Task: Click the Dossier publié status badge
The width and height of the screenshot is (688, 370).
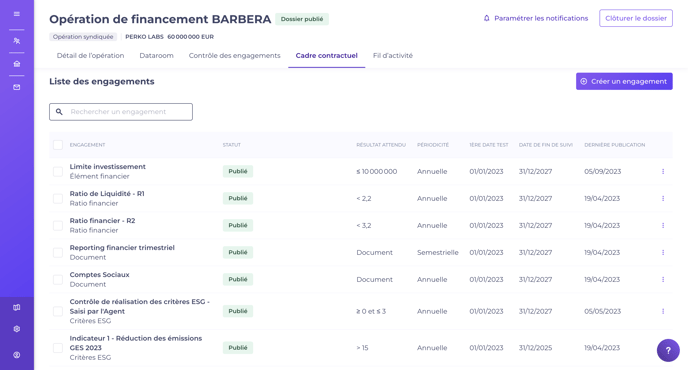Action: tap(302, 19)
